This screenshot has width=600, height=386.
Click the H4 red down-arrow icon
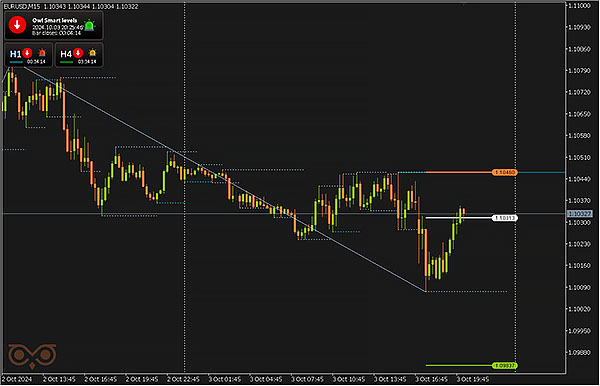[78, 52]
